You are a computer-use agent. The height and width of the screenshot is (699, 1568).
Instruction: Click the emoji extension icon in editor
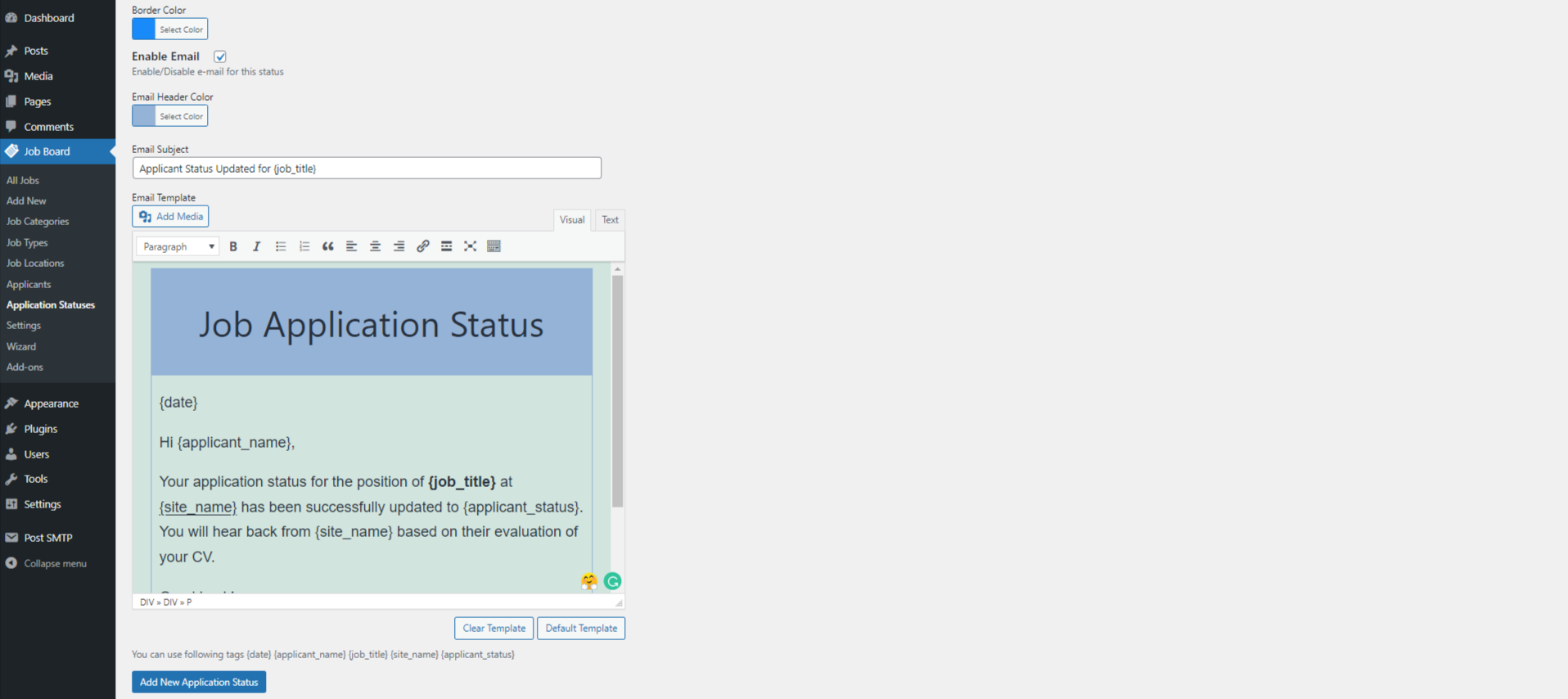click(589, 581)
